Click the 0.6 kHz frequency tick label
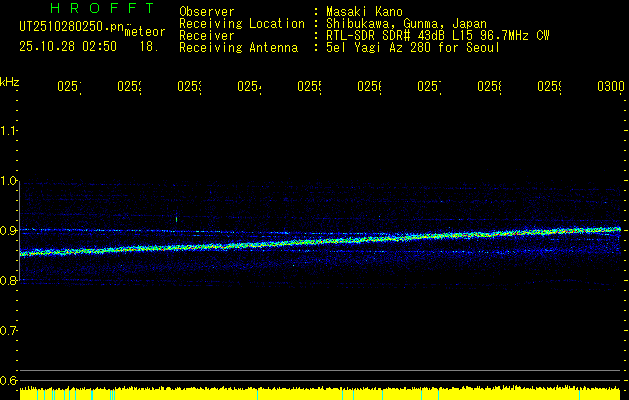Viewport: 629px width, 400px height. 9,381
